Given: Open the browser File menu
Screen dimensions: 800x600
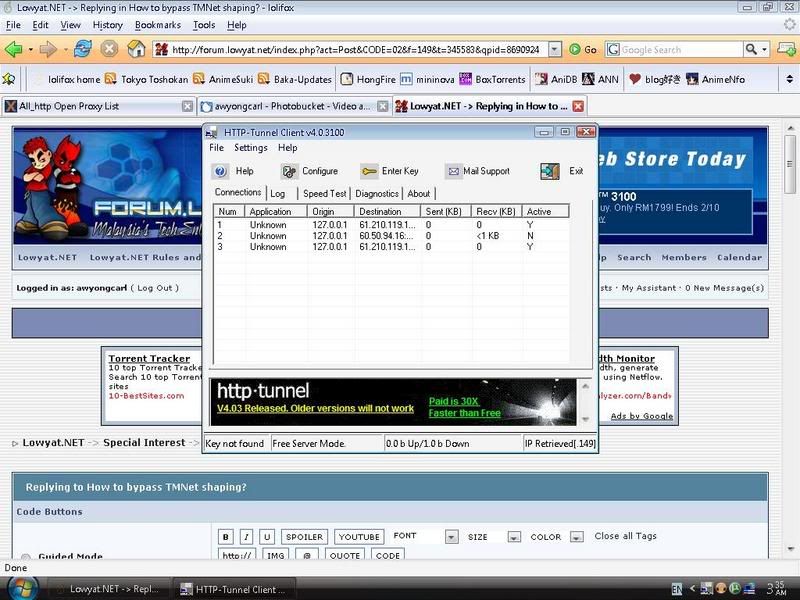Looking at the screenshot, I should tap(13, 25).
